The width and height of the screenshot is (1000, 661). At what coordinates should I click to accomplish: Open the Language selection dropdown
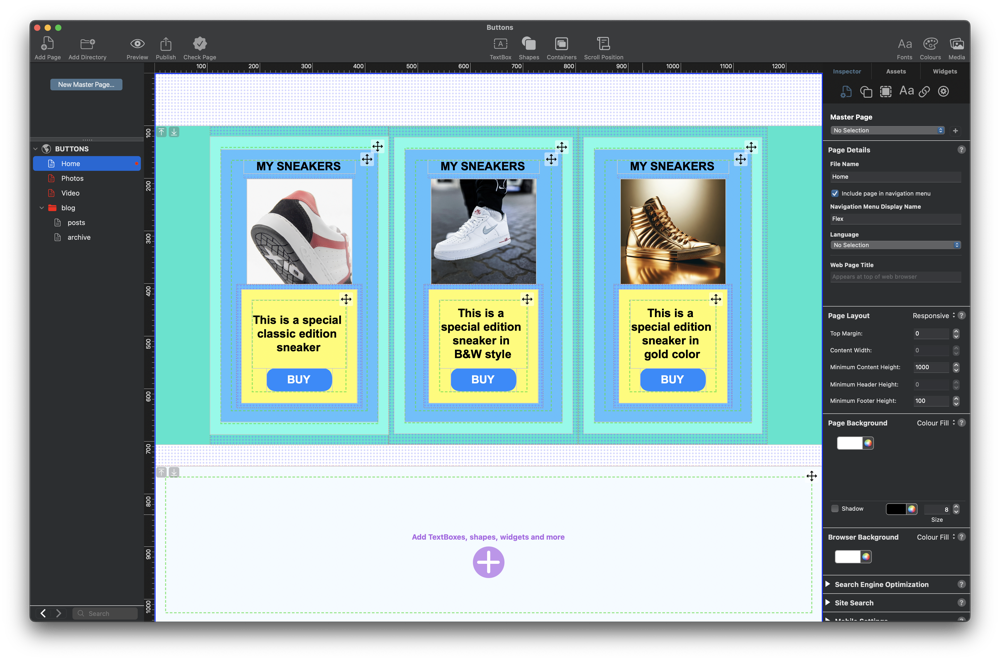(895, 246)
